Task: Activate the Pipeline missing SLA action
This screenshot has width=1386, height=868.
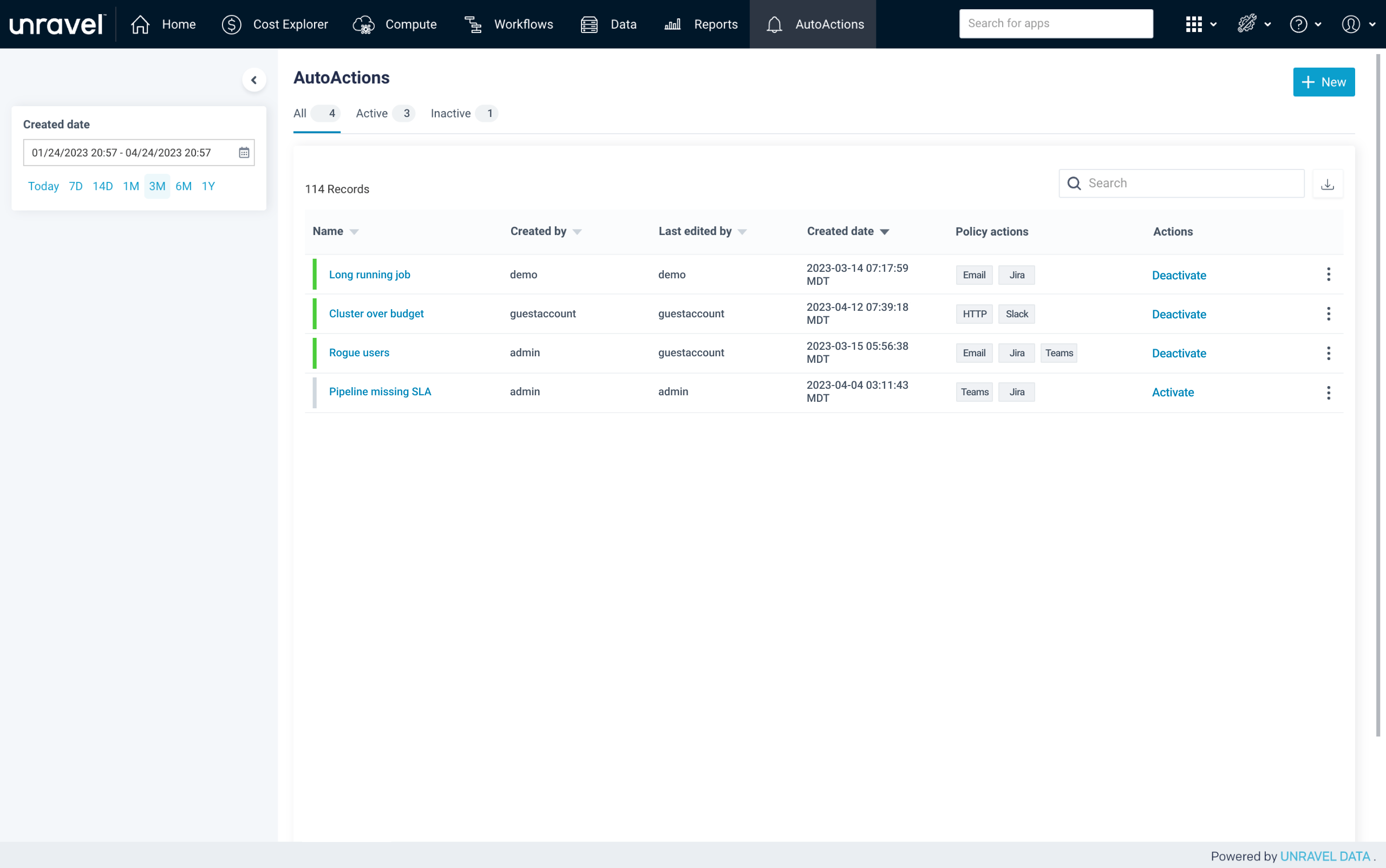Action: pos(1173,392)
